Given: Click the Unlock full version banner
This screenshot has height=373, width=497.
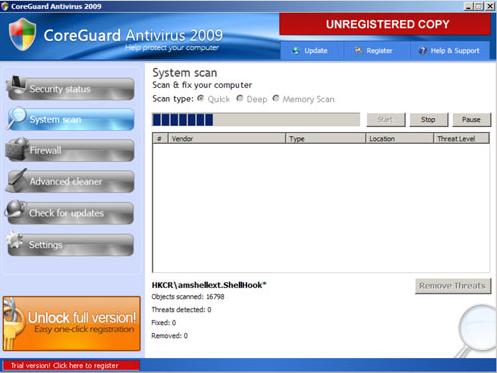Looking at the screenshot, I should pyautogui.click(x=71, y=323).
